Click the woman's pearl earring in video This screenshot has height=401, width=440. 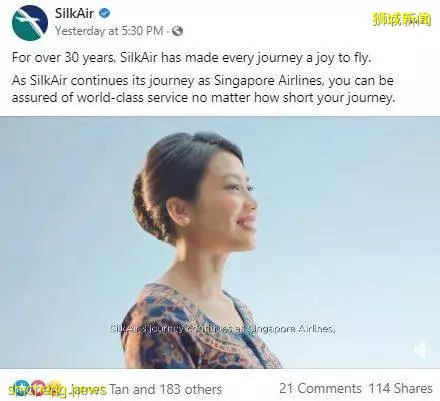(x=185, y=220)
